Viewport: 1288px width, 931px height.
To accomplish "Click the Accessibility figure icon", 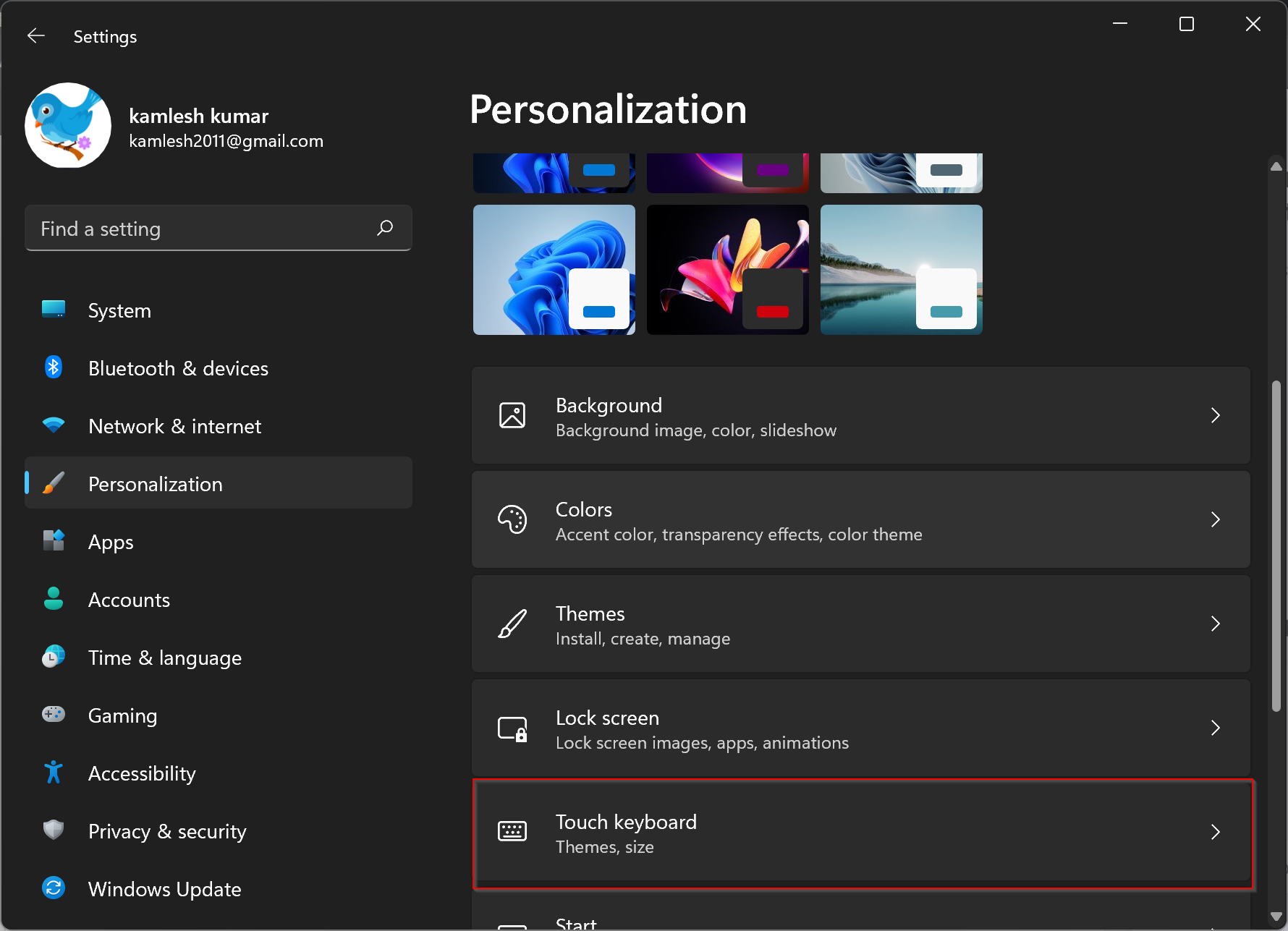I will click(x=54, y=773).
